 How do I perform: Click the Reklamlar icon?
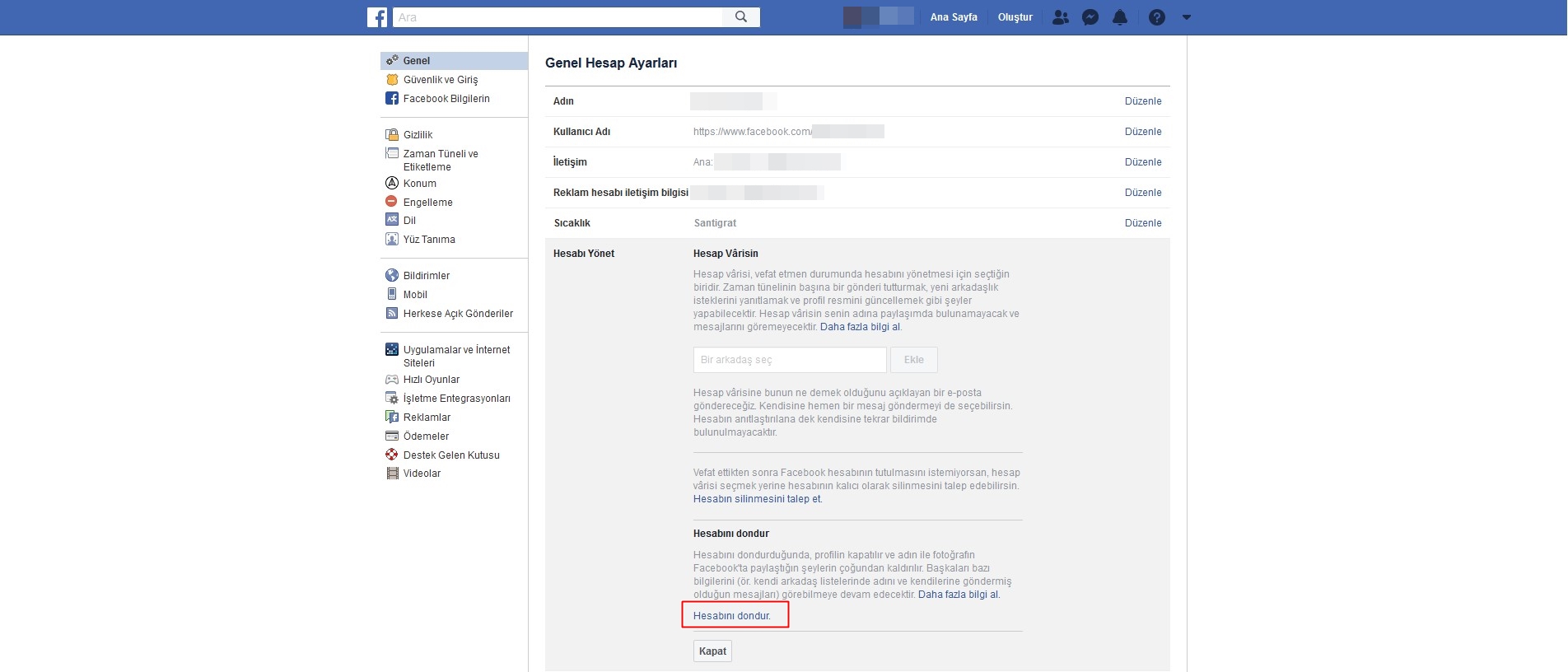(x=392, y=417)
